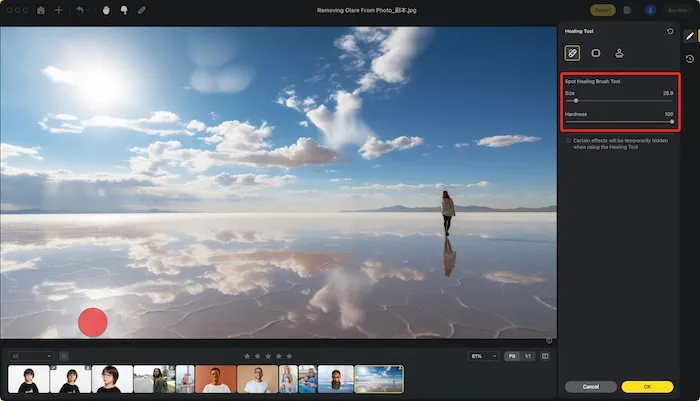Toggle the split compare view icon
The width and height of the screenshot is (700, 401).
coord(545,356)
